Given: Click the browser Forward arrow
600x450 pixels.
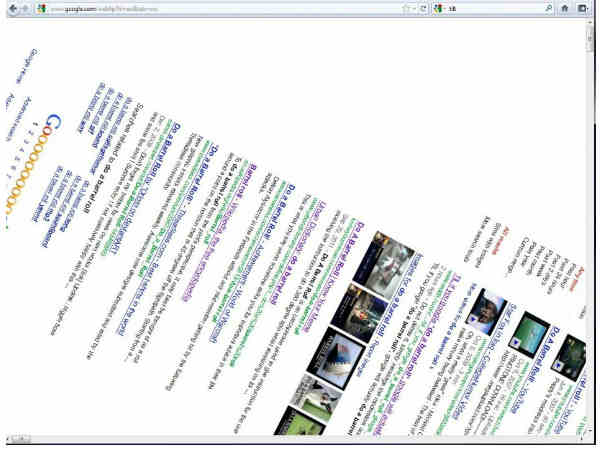Looking at the screenshot, I should coord(25,8).
